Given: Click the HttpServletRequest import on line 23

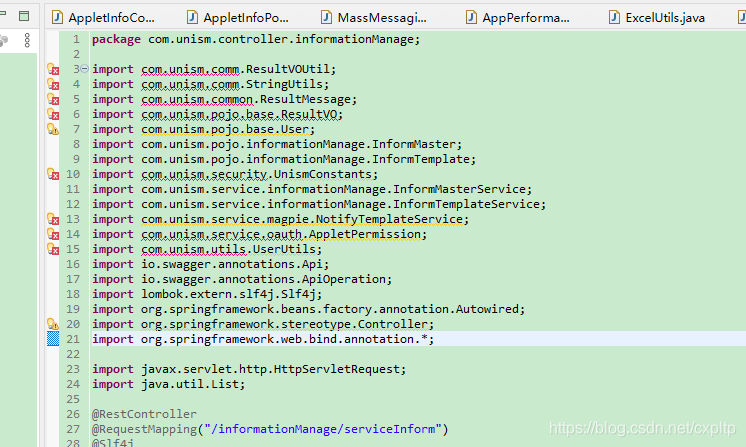Looking at the screenshot, I should tap(249, 369).
